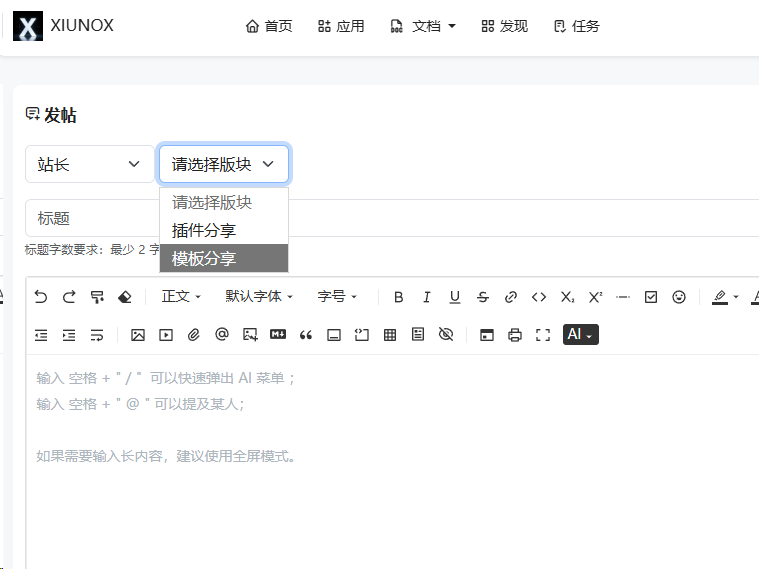Image resolution: width=759 pixels, height=569 pixels.
Task: Toggle hidden content eye-slash icon
Action: 446,335
